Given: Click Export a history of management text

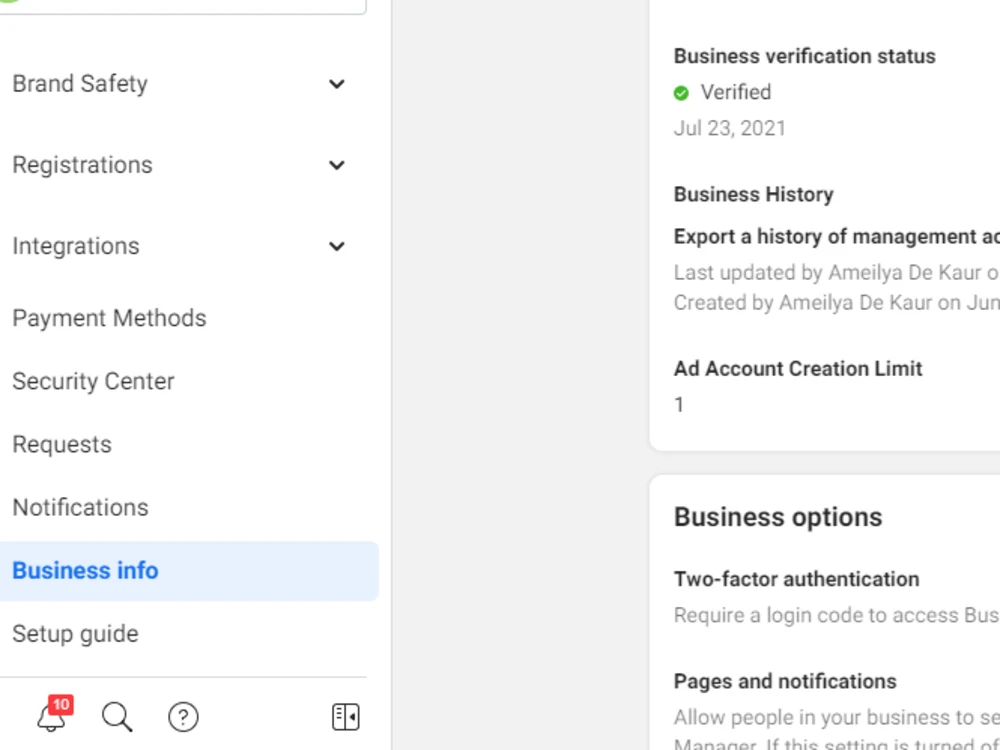Looking at the screenshot, I should [x=836, y=237].
